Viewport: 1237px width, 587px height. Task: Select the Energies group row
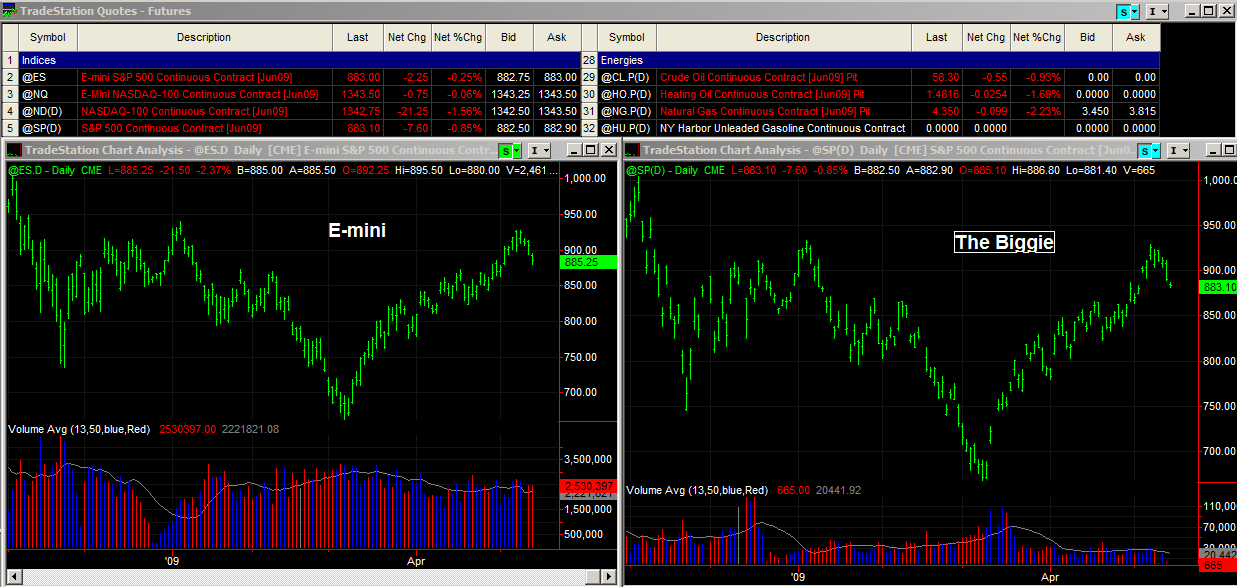879,60
